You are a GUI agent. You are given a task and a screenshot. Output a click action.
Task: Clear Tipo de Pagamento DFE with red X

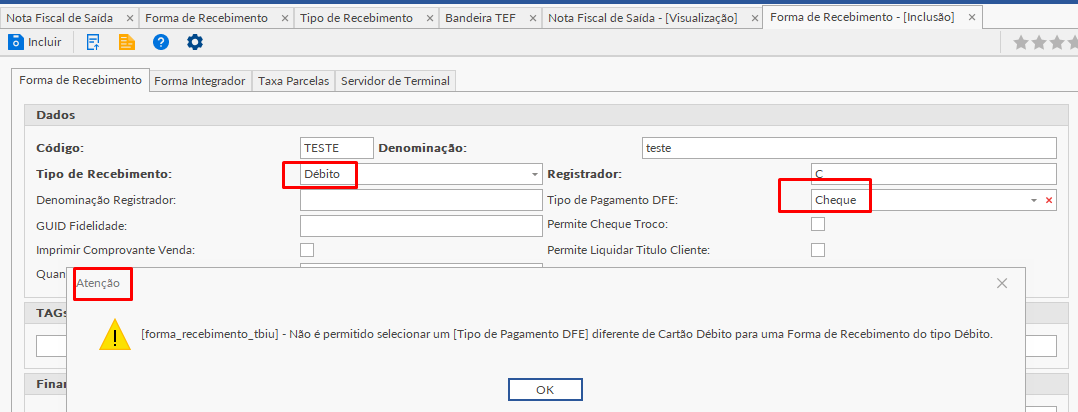(x=1049, y=200)
